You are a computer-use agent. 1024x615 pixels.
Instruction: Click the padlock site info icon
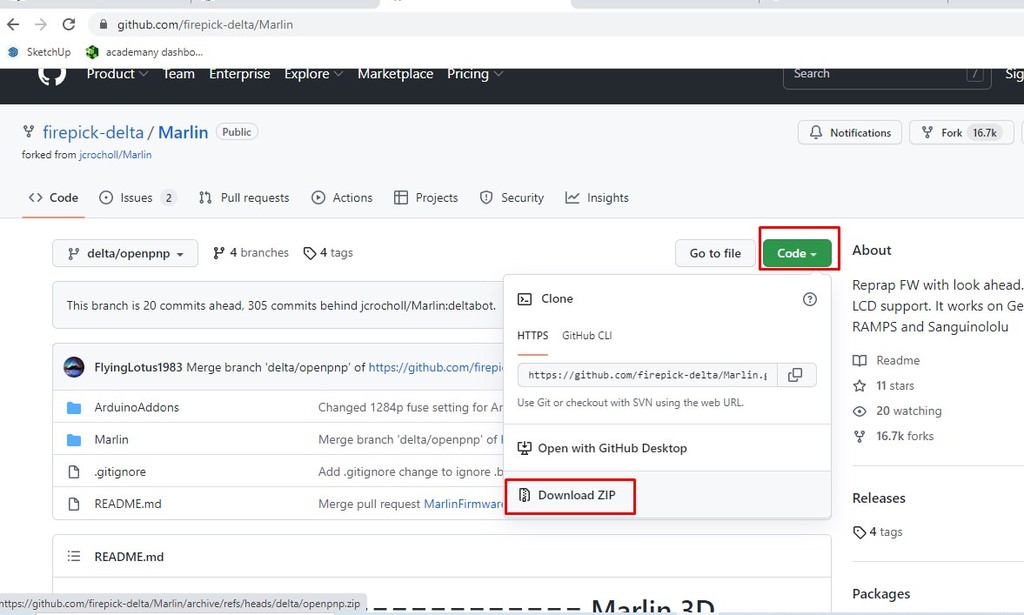point(103,25)
